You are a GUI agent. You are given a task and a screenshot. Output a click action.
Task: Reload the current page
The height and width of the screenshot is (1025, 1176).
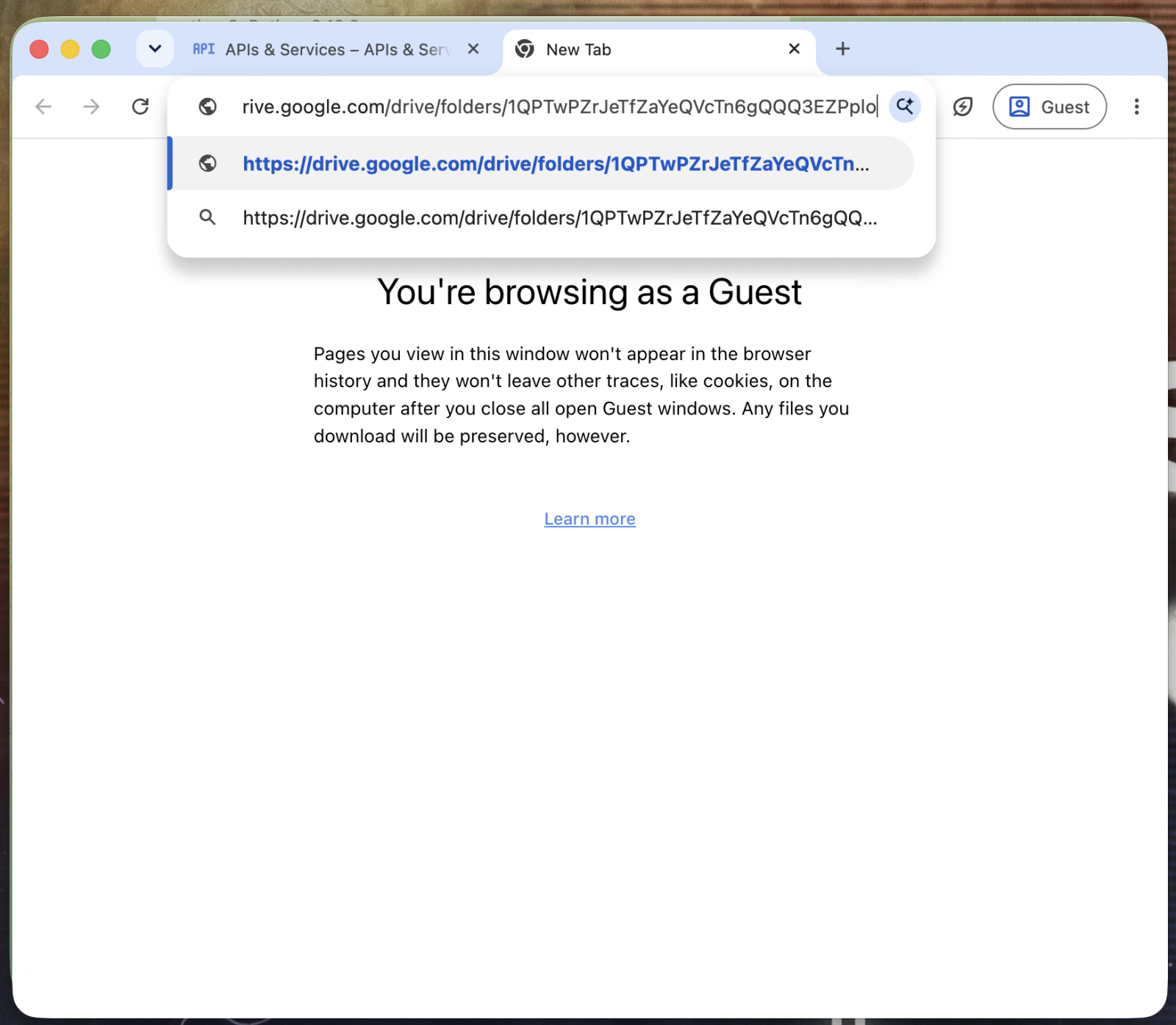(x=140, y=107)
